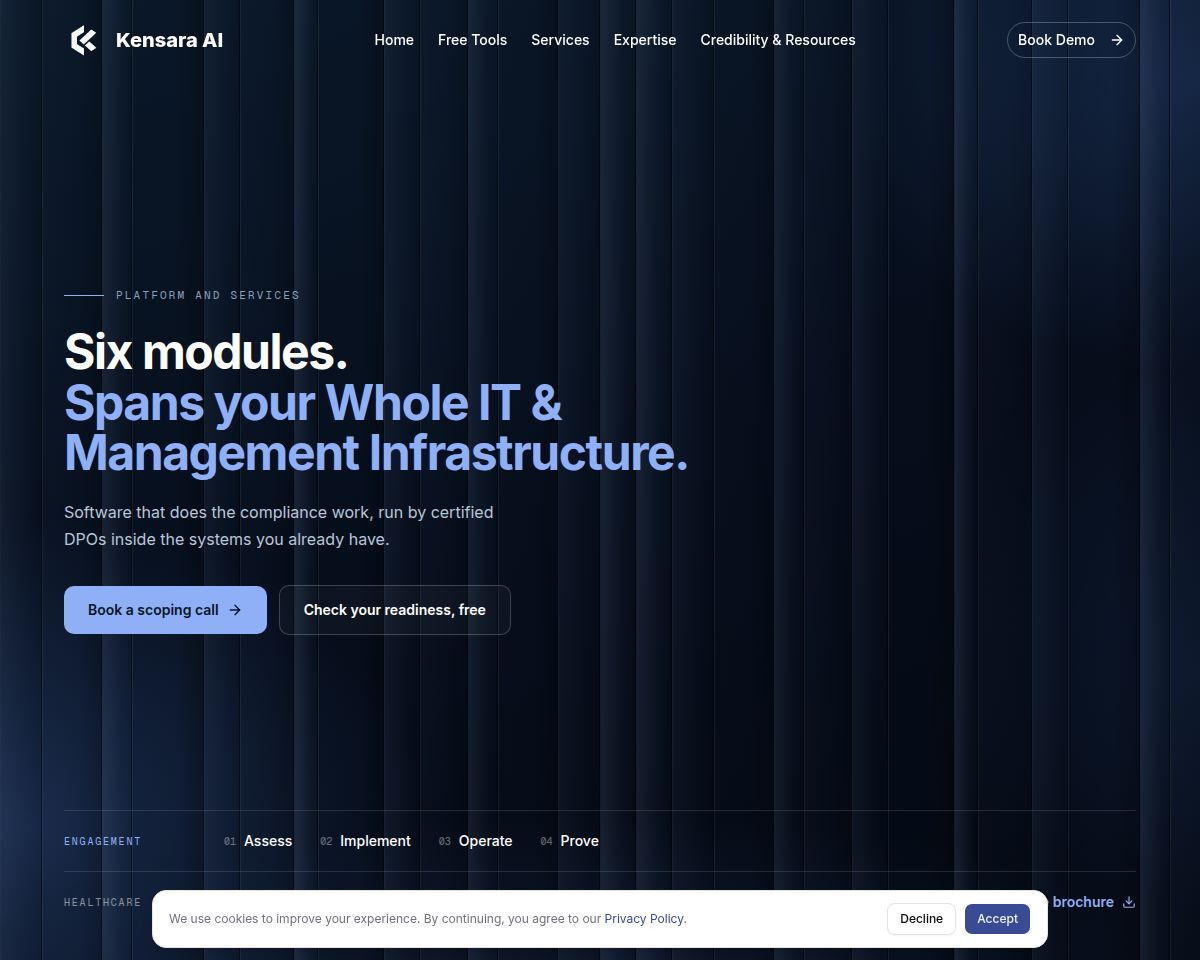Screen dimensions: 1200x960
Task: Open the Home nav item
Action: (394, 40)
